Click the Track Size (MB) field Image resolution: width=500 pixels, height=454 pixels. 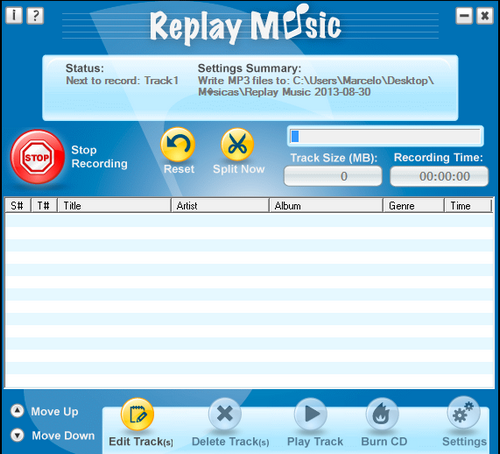333,176
